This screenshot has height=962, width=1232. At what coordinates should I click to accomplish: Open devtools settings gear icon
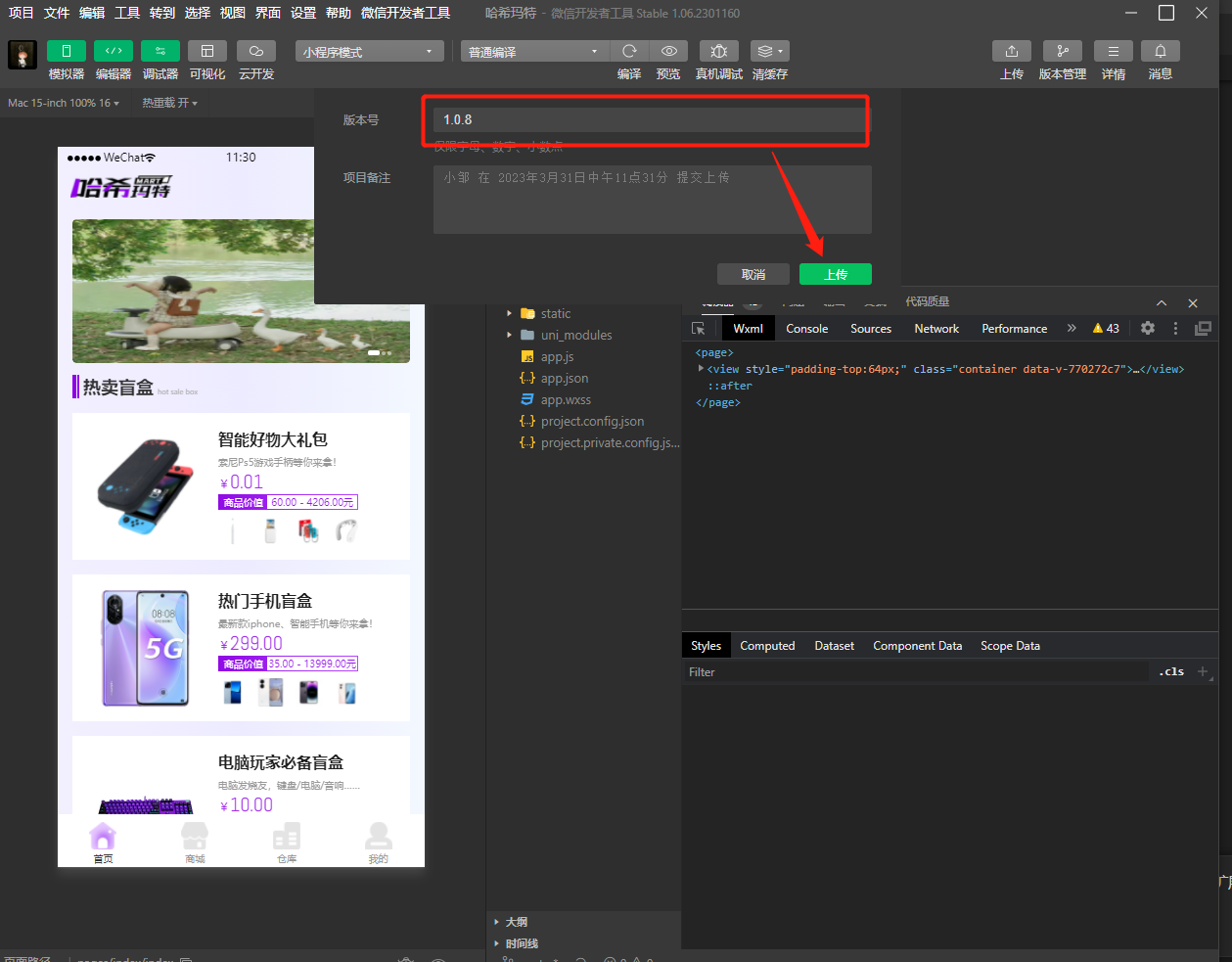pyautogui.click(x=1148, y=329)
